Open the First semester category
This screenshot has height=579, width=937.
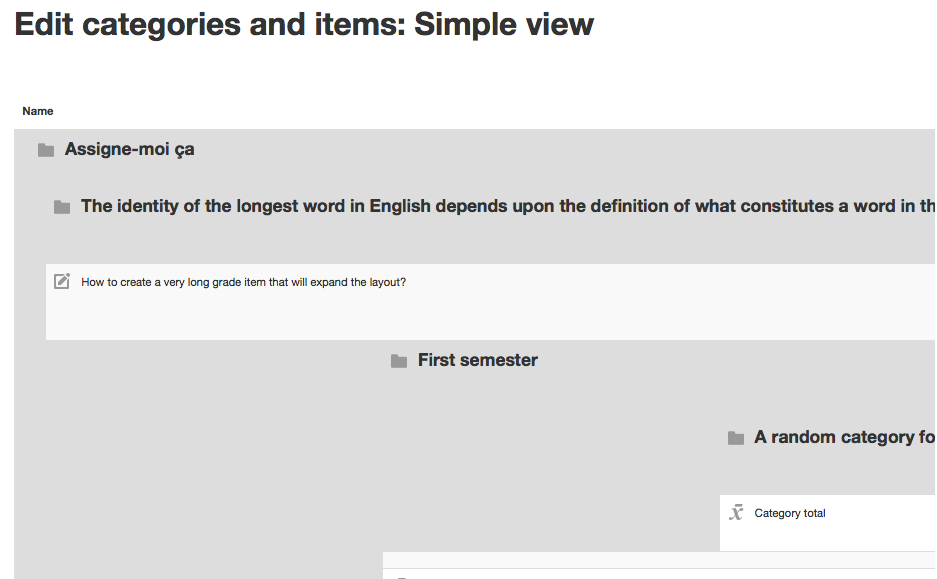pyautogui.click(x=477, y=360)
